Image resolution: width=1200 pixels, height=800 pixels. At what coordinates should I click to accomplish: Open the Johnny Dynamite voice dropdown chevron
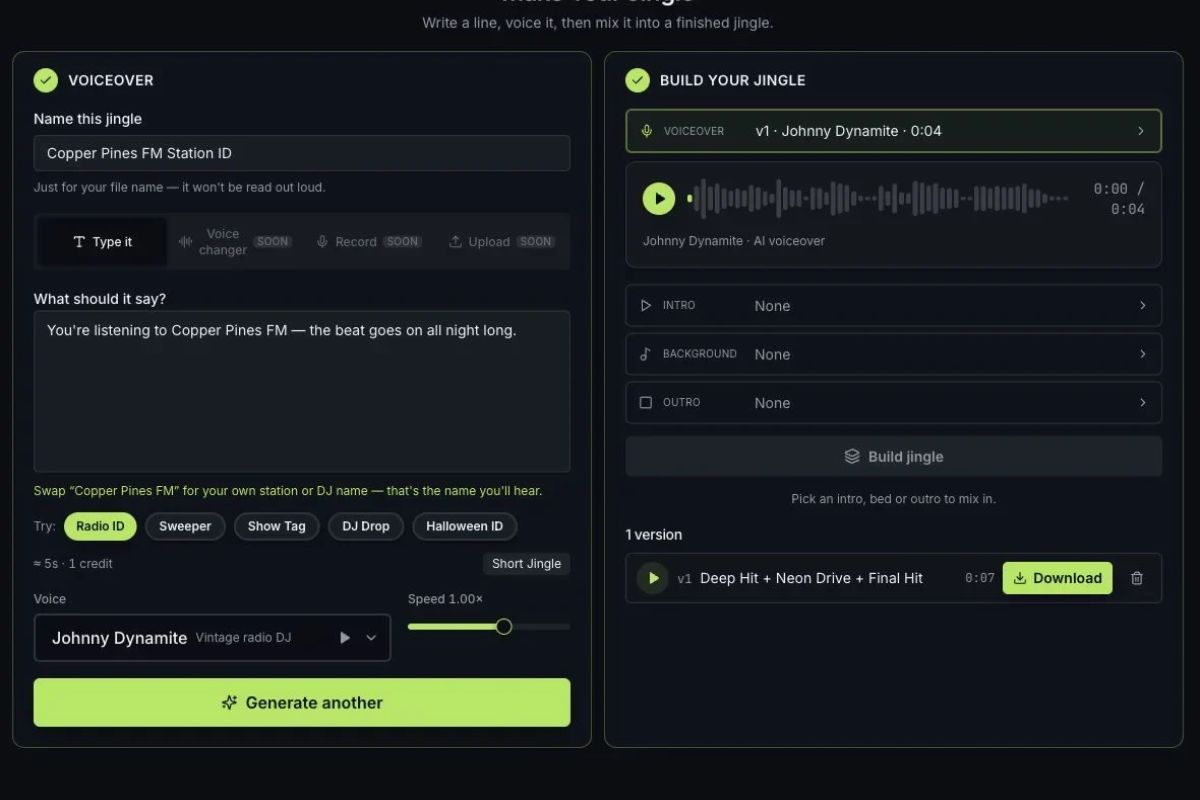click(371, 638)
